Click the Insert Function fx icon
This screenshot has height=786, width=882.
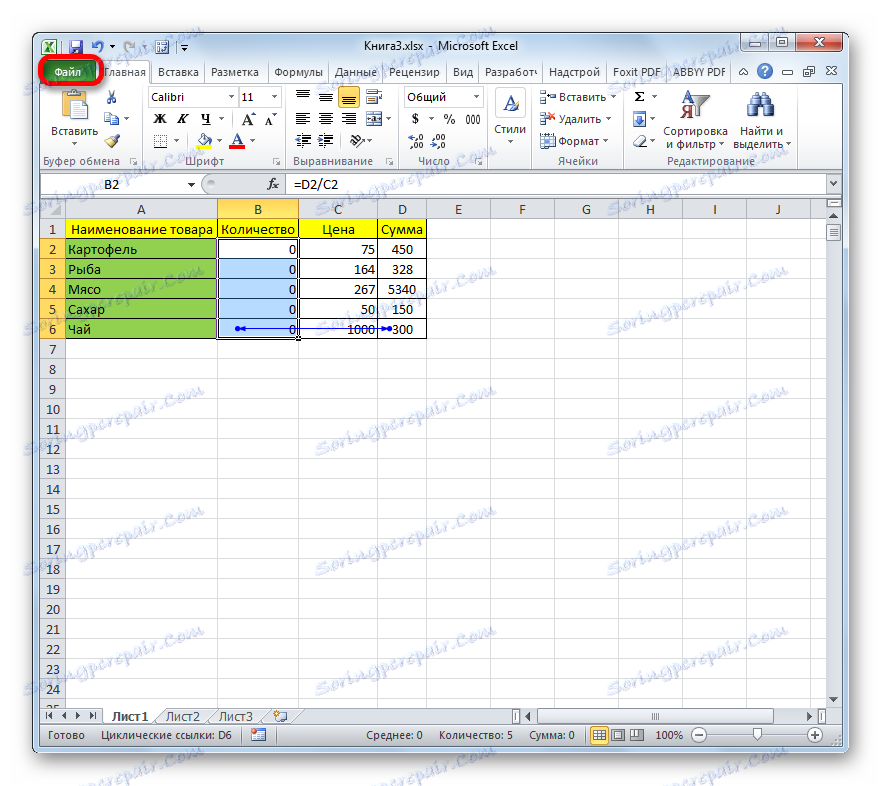coord(273,184)
